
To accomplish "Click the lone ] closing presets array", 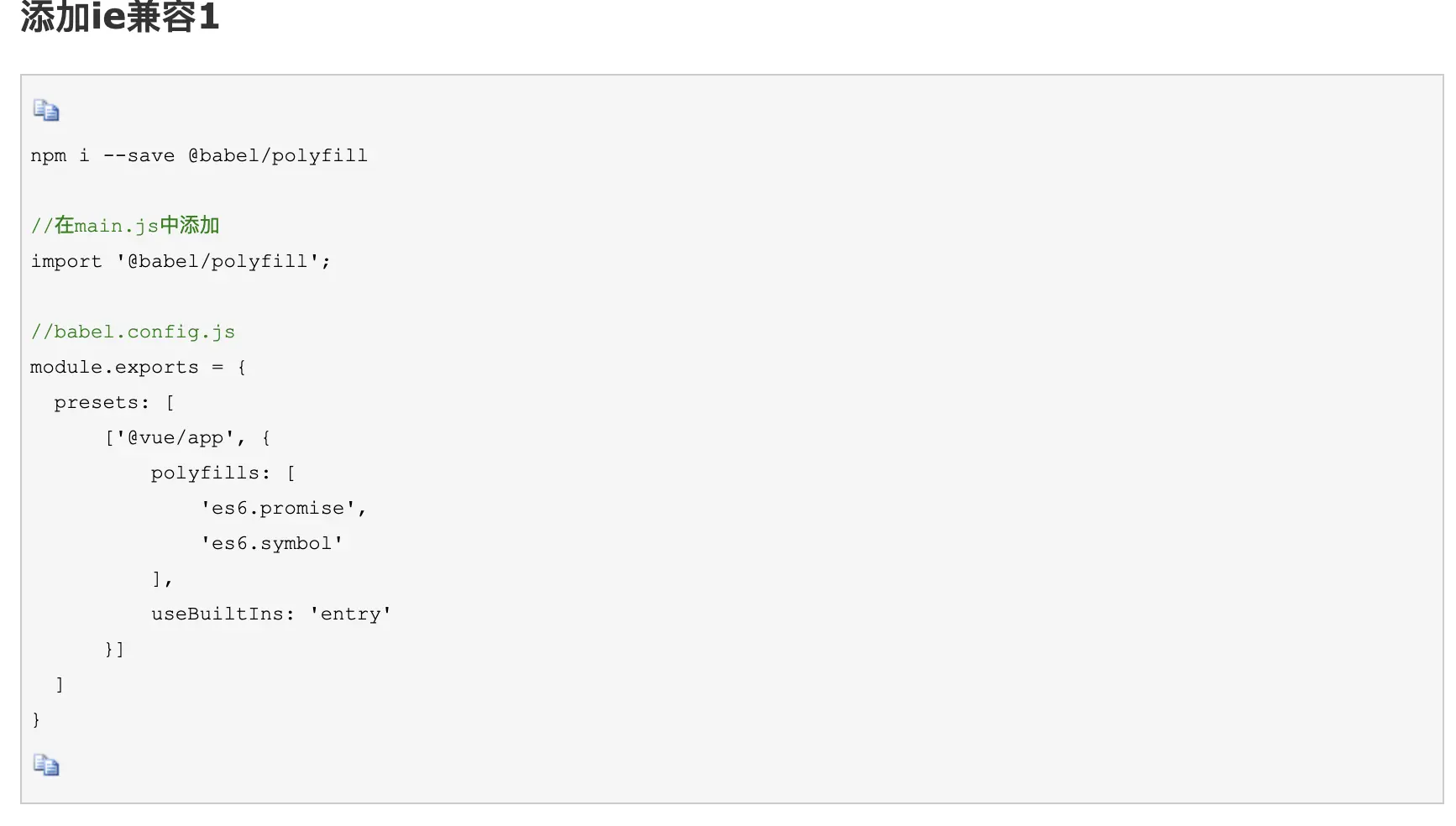I will [x=60, y=684].
